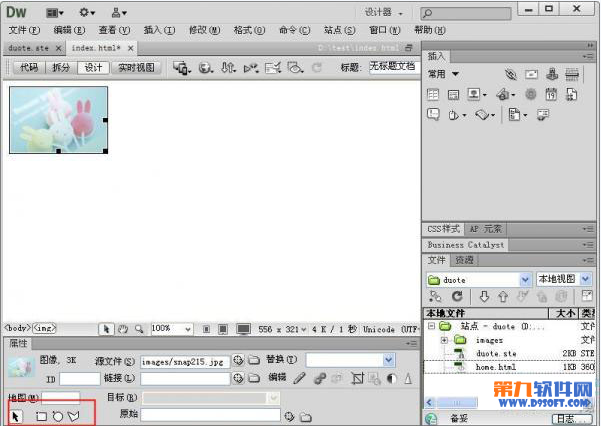This screenshot has height=426, width=601.
Task: Click the pointer hotspot tool
Action: pyautogui.click(x=16, y=415)
